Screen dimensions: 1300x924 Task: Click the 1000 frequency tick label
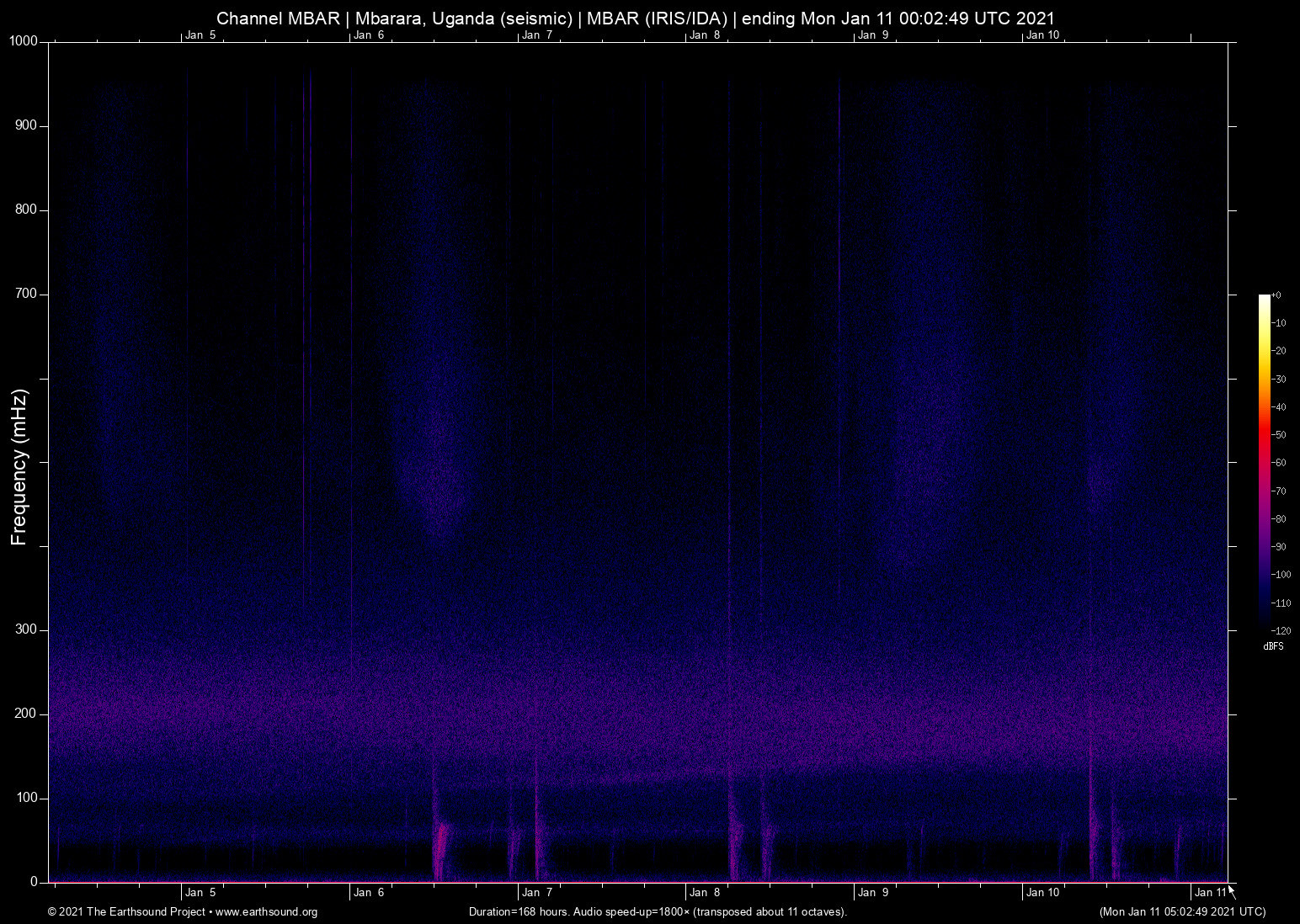[x=23, y=40]
